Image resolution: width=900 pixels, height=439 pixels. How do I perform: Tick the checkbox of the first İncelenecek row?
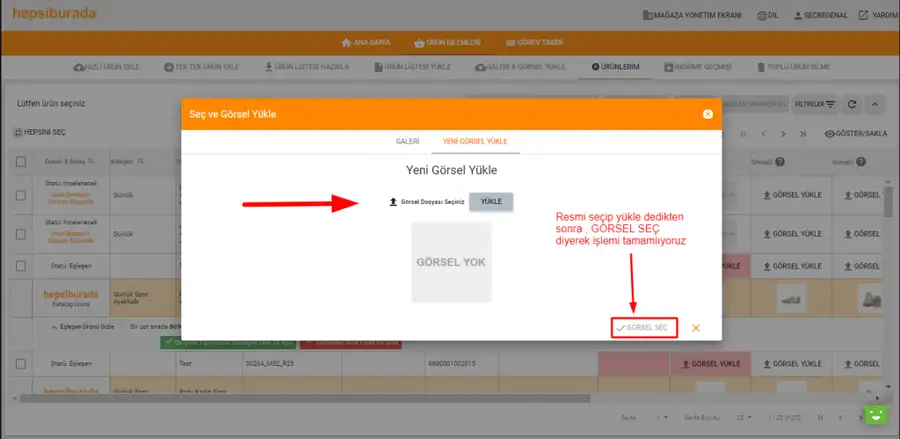pyautogui.click(x=21, y=195)
